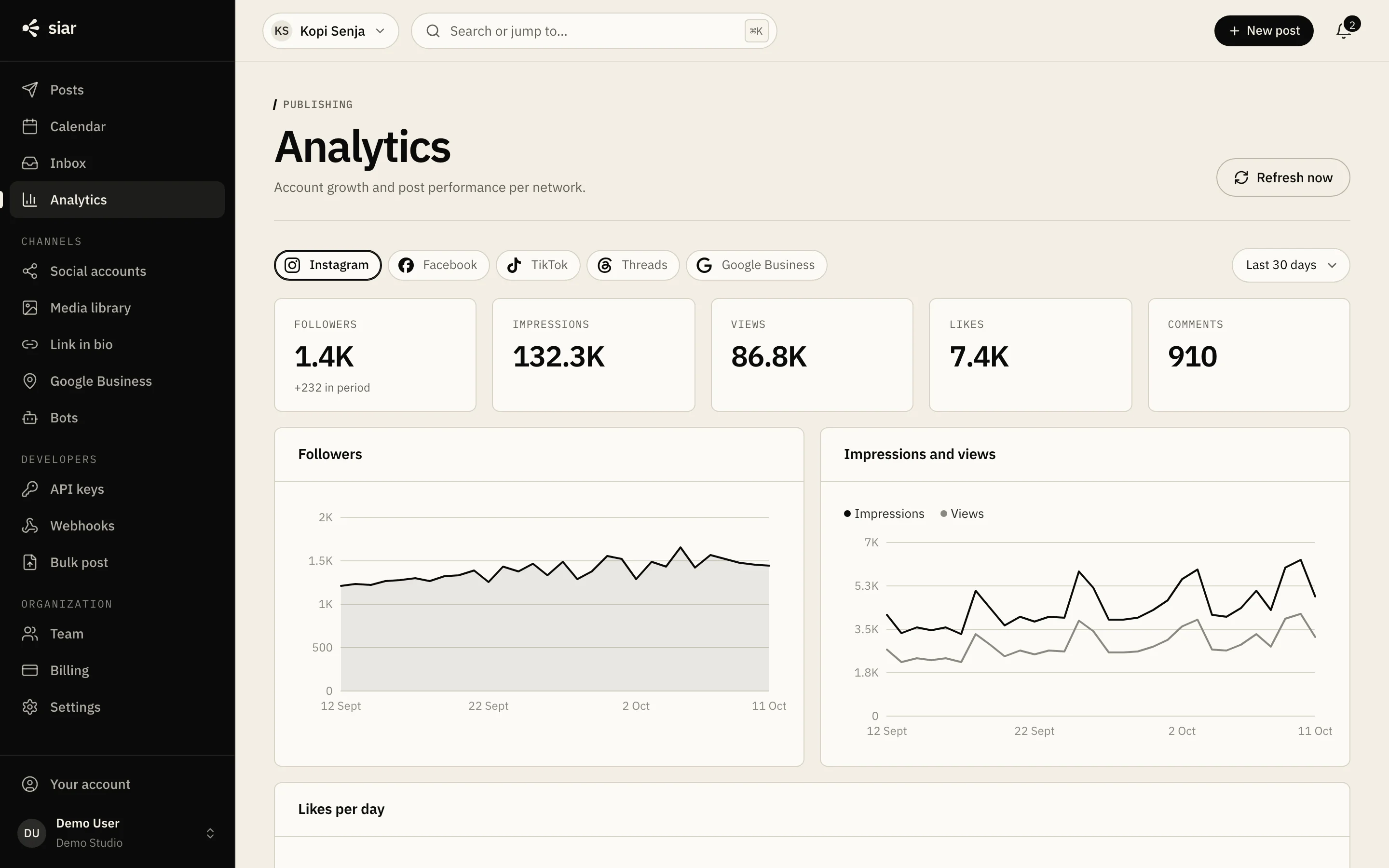
Task: Click the Comments 910 card
Action: [1249, 355]
